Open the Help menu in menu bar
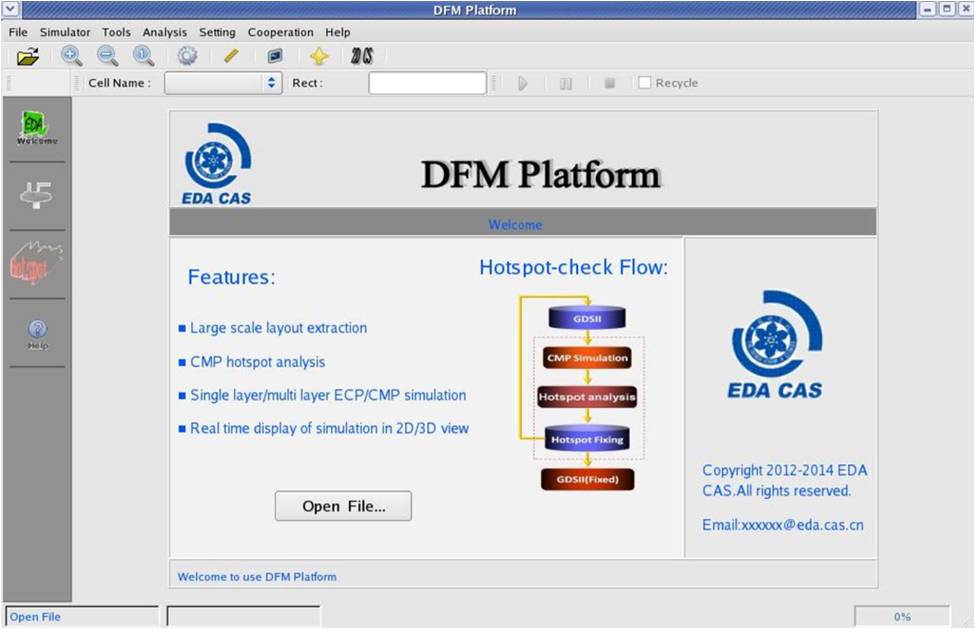This screenshot has height=629, width=975. (338, 32)
